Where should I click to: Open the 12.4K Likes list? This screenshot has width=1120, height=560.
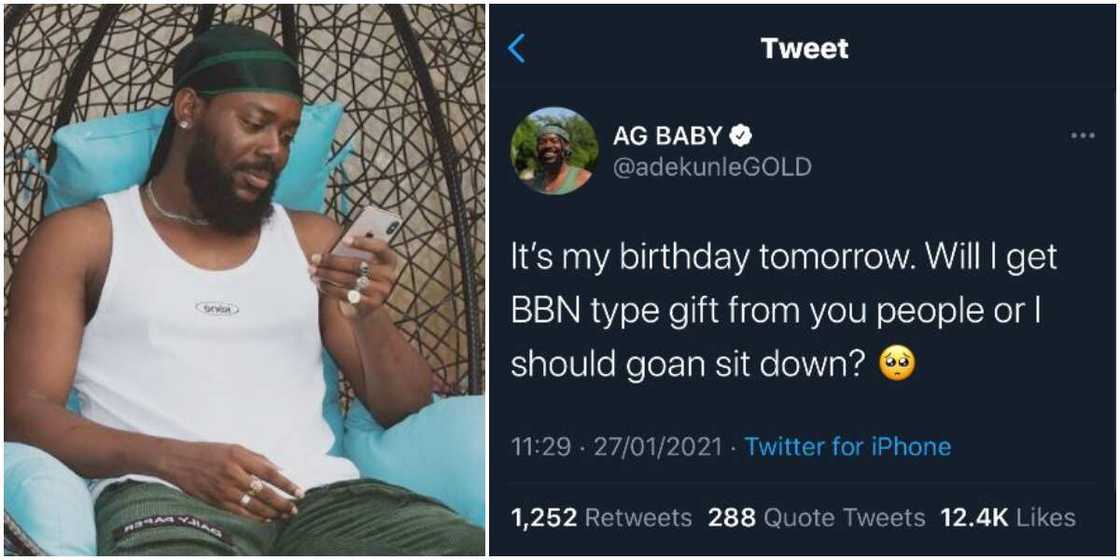1008,517
